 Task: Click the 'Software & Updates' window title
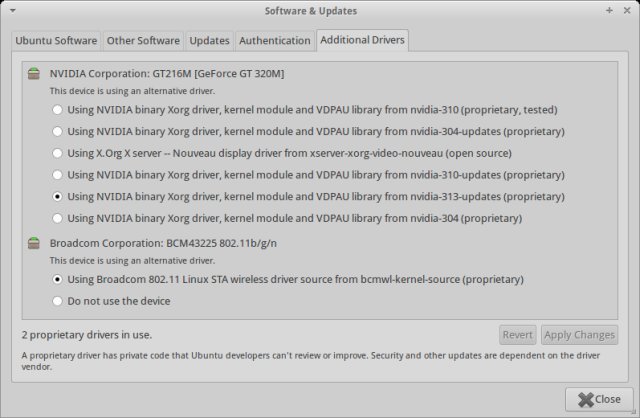311,11
